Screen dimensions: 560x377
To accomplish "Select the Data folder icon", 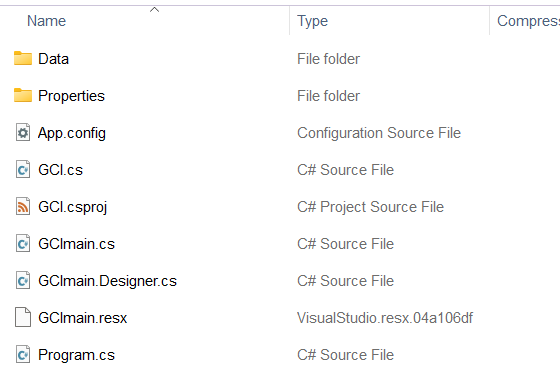I will tap(23, 59).
